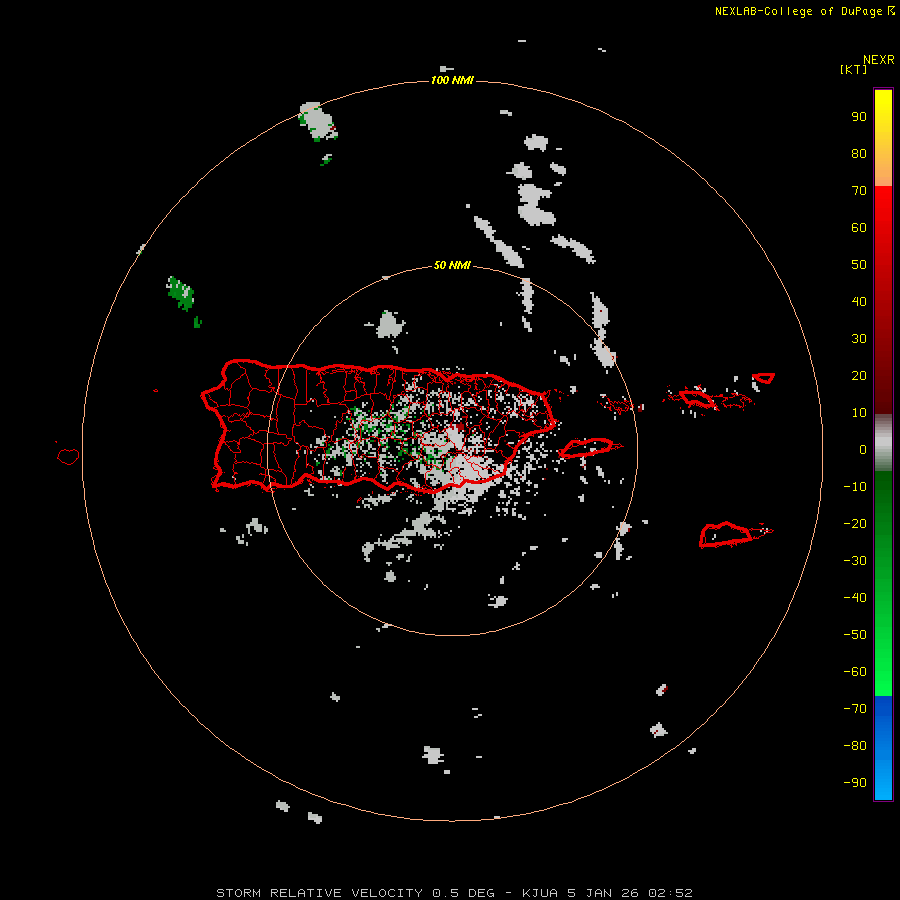Click the -50 velocity scale label
Viewport: 900px width, 900px height.
click(x=855, y=635)
